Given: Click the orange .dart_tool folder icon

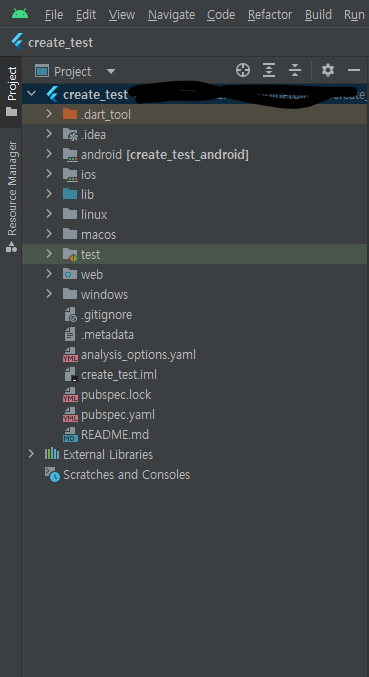Looking at the screenshot, I should tap(69, 114).
